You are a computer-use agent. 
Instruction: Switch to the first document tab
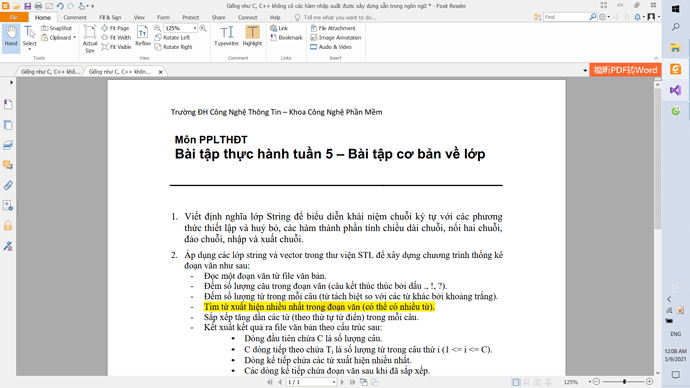coord(50,72)
